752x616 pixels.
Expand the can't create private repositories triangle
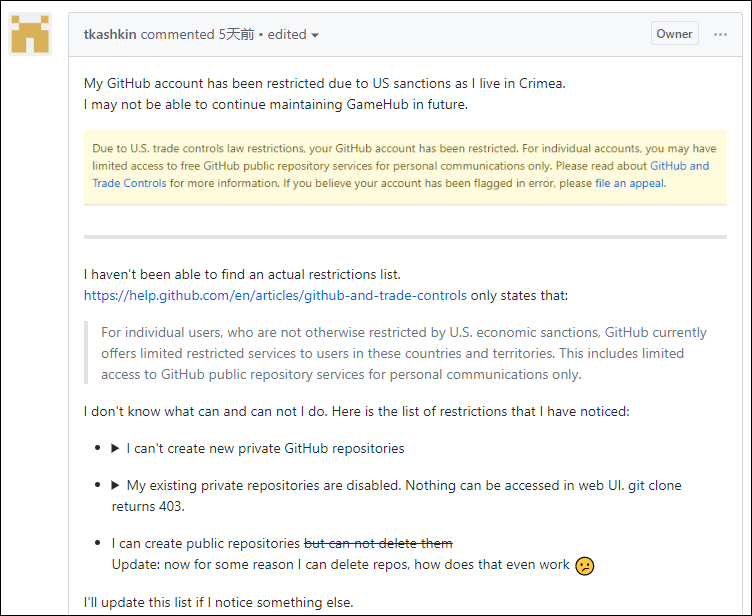pyautogui.click(x=116, y=448)
